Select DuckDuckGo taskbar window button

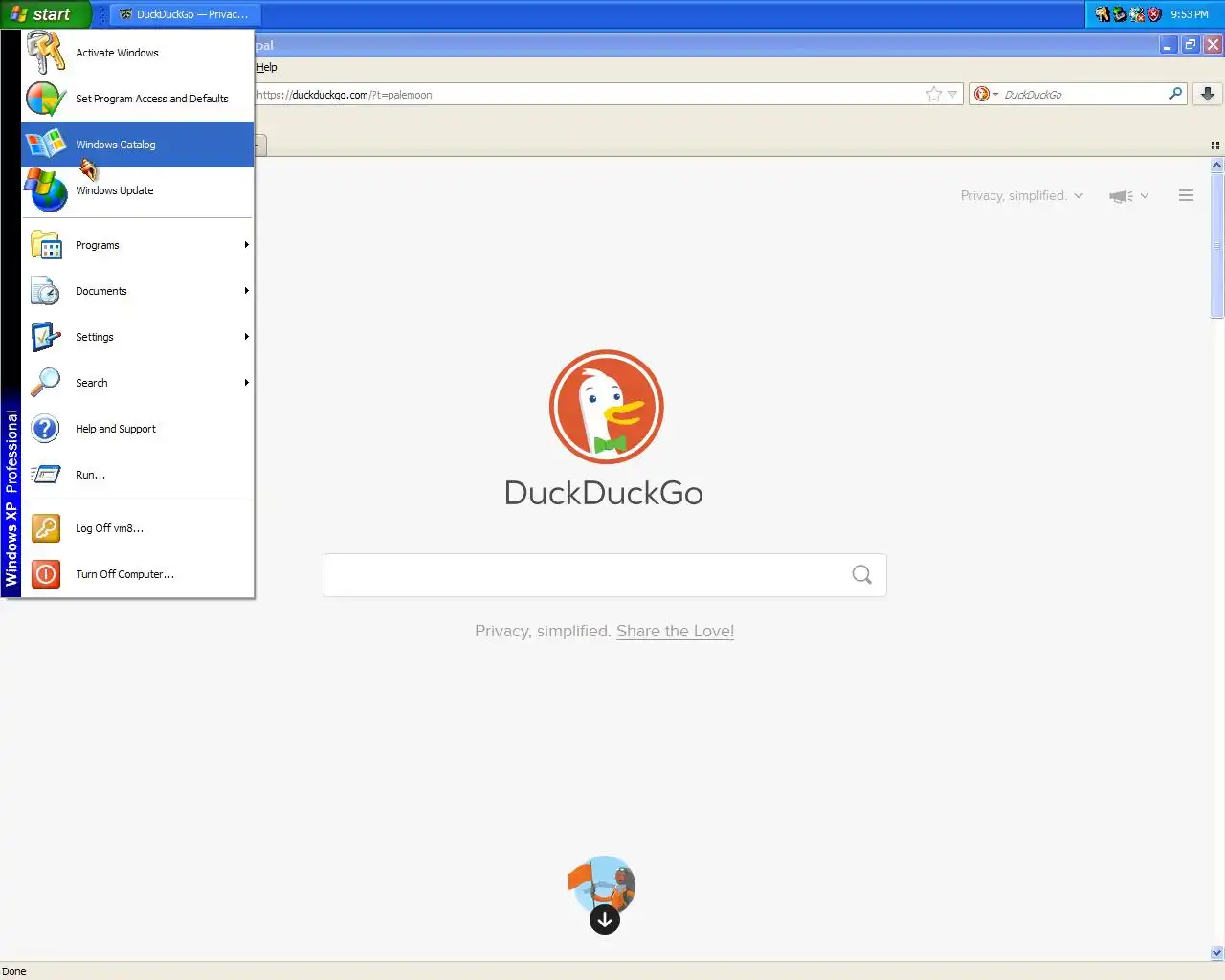[186, 14]
